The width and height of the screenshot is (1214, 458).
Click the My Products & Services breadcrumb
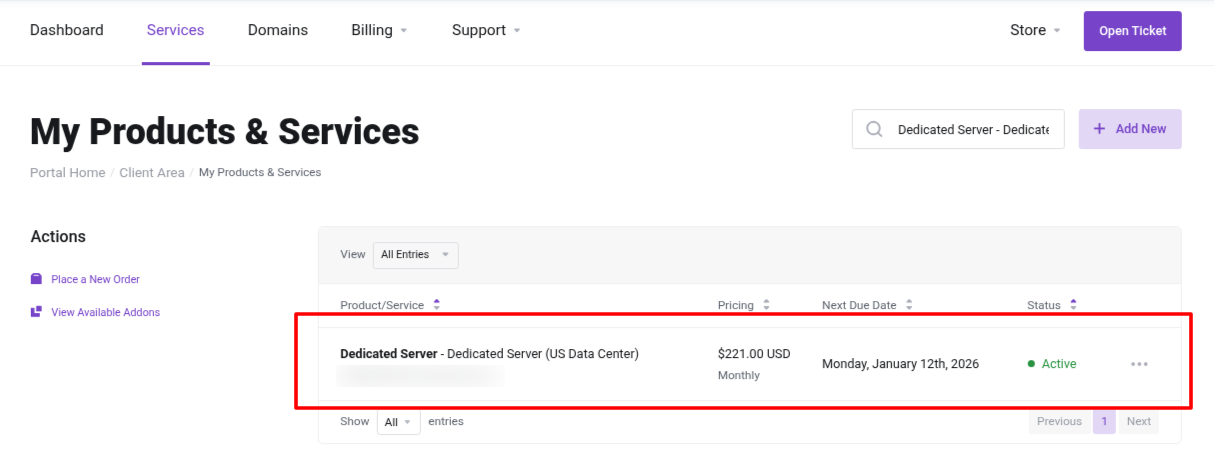click(260, 173)
